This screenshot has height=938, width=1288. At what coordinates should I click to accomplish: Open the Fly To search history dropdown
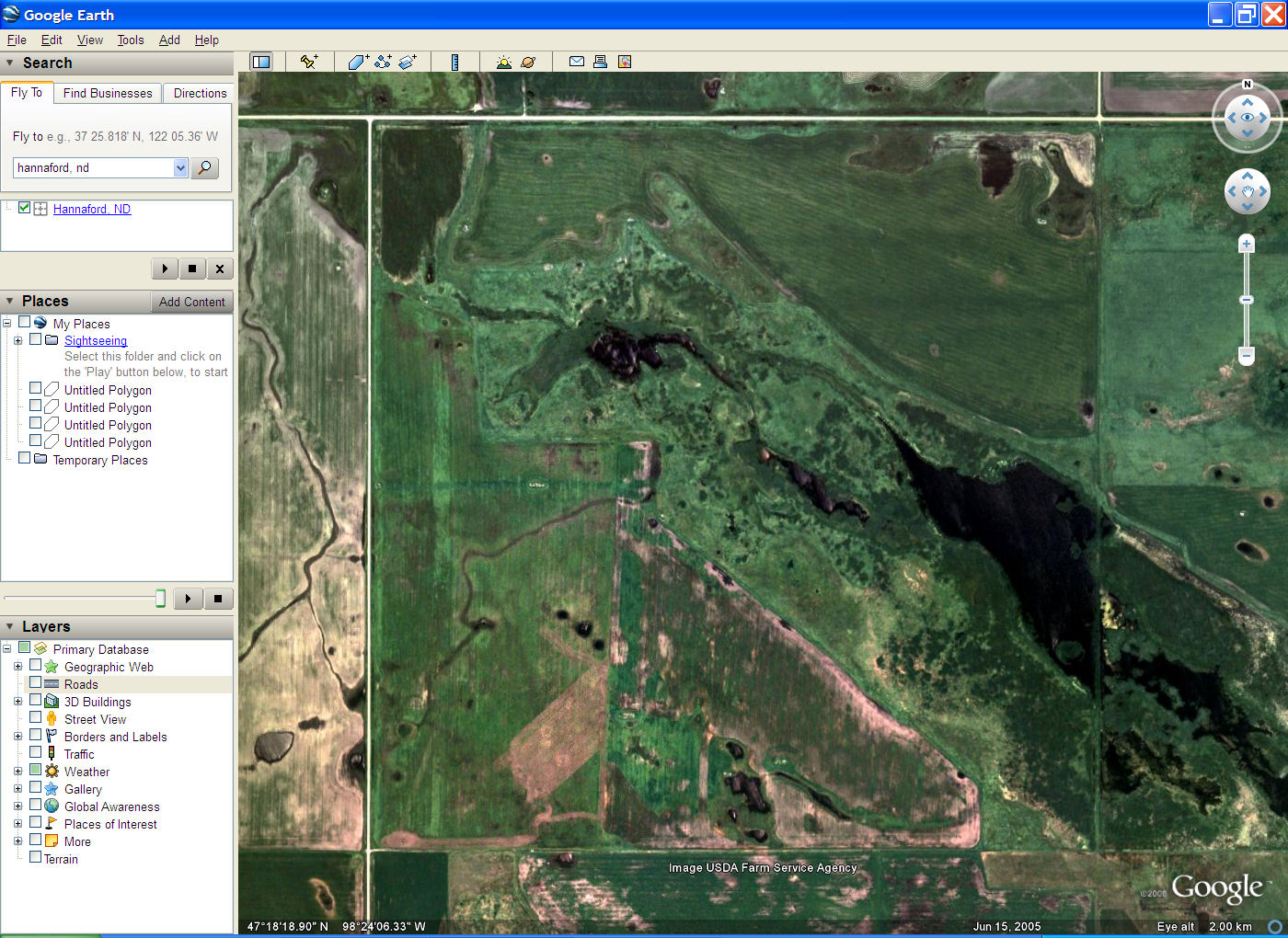pos(180,167)
